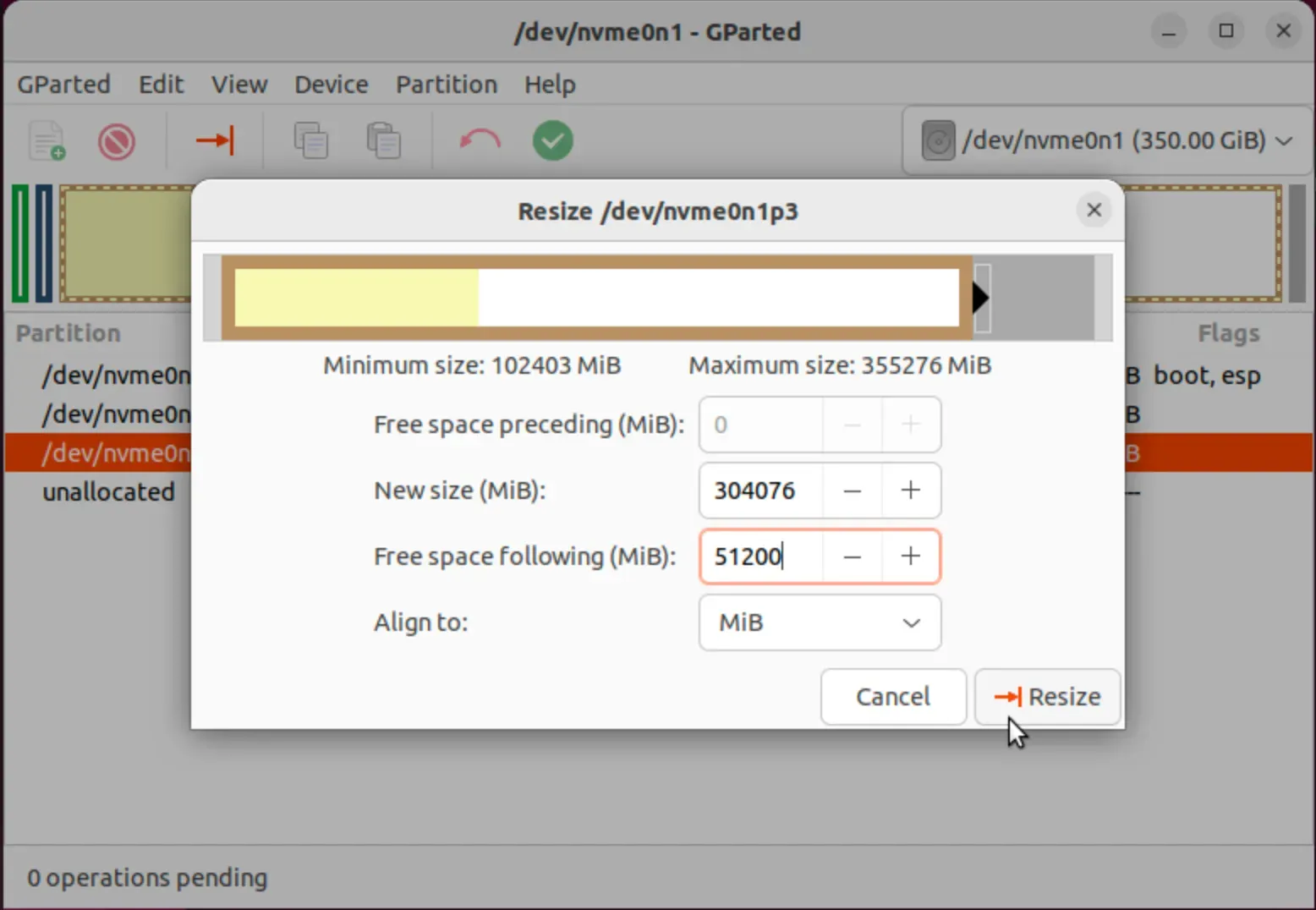Decrease Free space following with minus
1316x910 pixels.
pyautogui.click(x=853, y=556)
